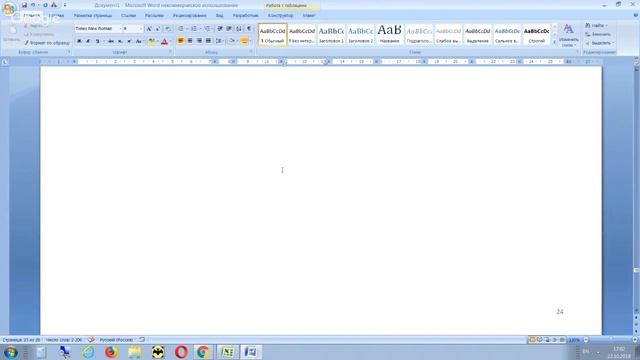Align text right
The width and height of the screenshot is (640, 360).
pos(199,41)
